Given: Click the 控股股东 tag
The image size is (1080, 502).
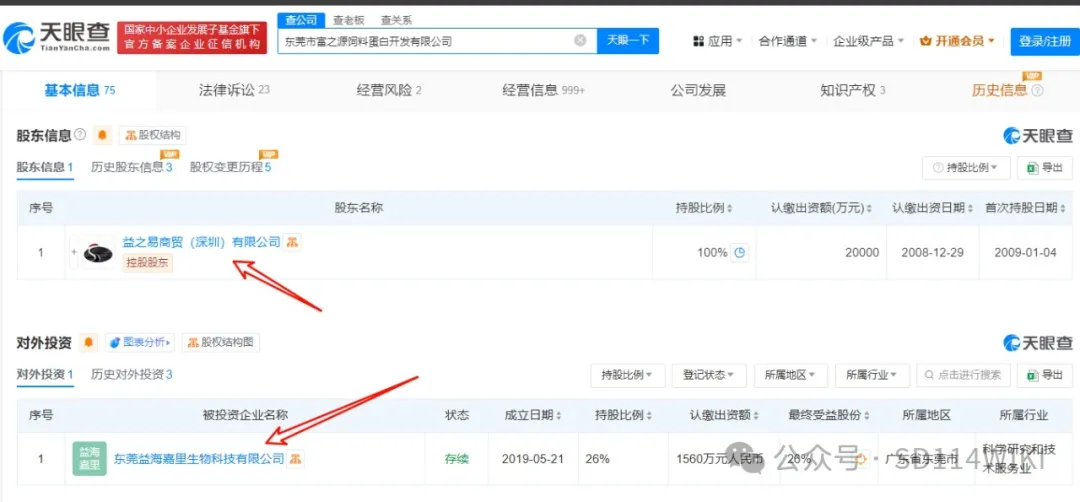Looking at the screenshot, I should point(147,262).
